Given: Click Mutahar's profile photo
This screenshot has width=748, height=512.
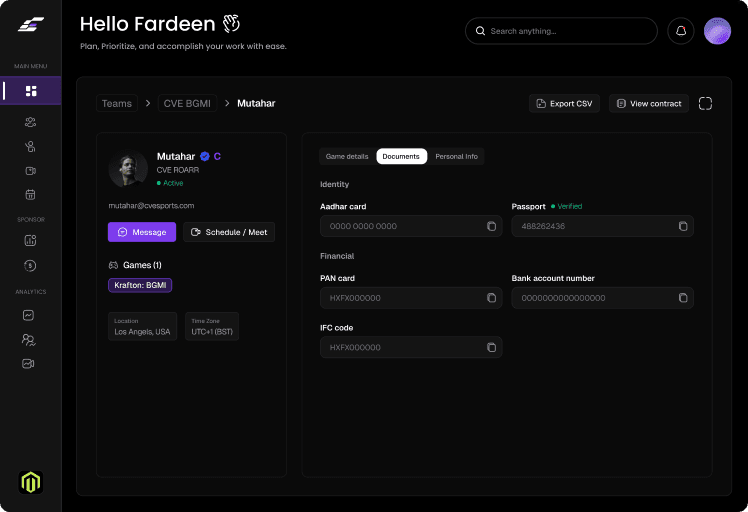Looking at the screenshot, I should pyautogui.click(x=128, y=169).
